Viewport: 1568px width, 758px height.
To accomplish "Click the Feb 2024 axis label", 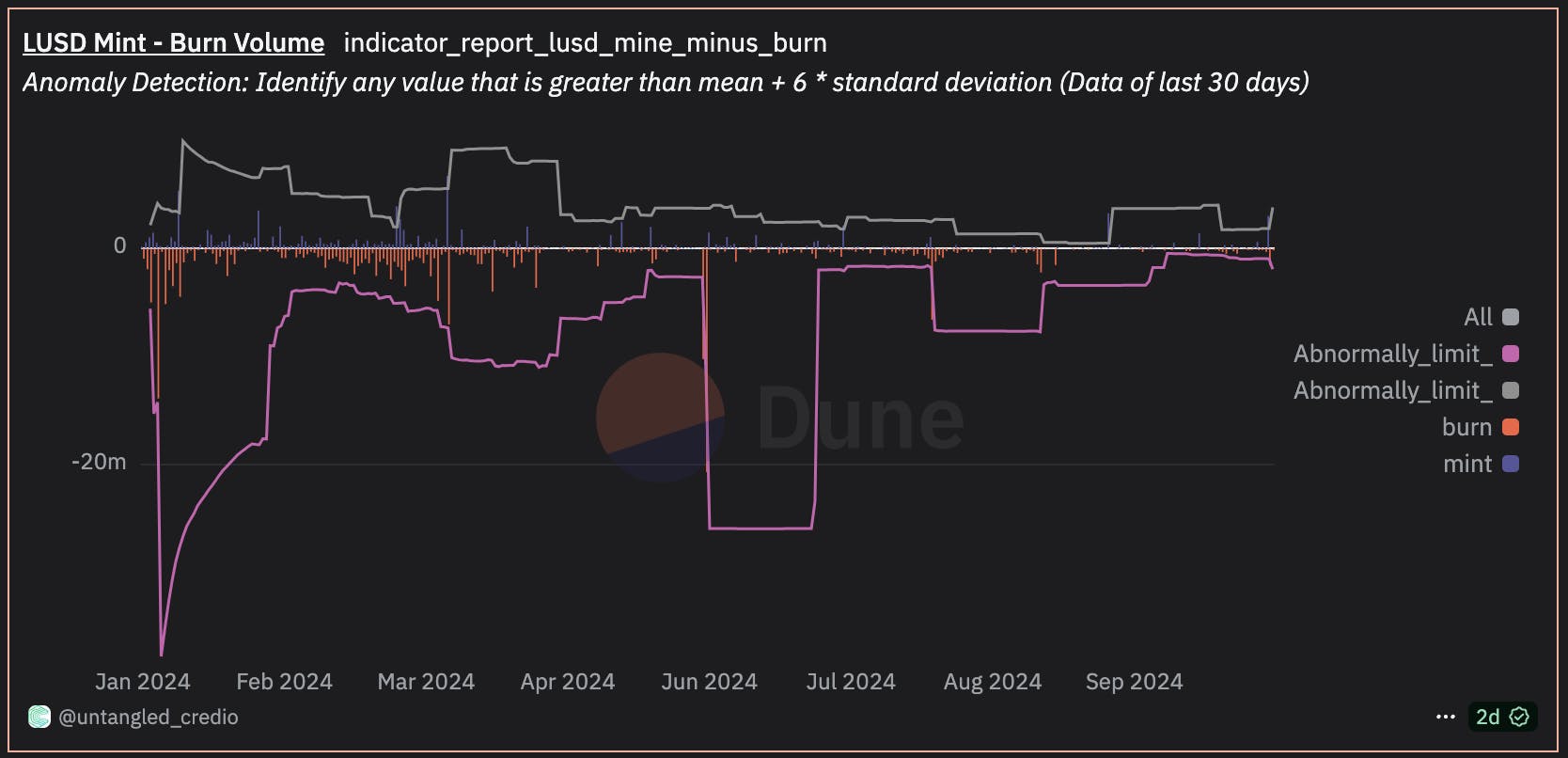I will 284,682.
